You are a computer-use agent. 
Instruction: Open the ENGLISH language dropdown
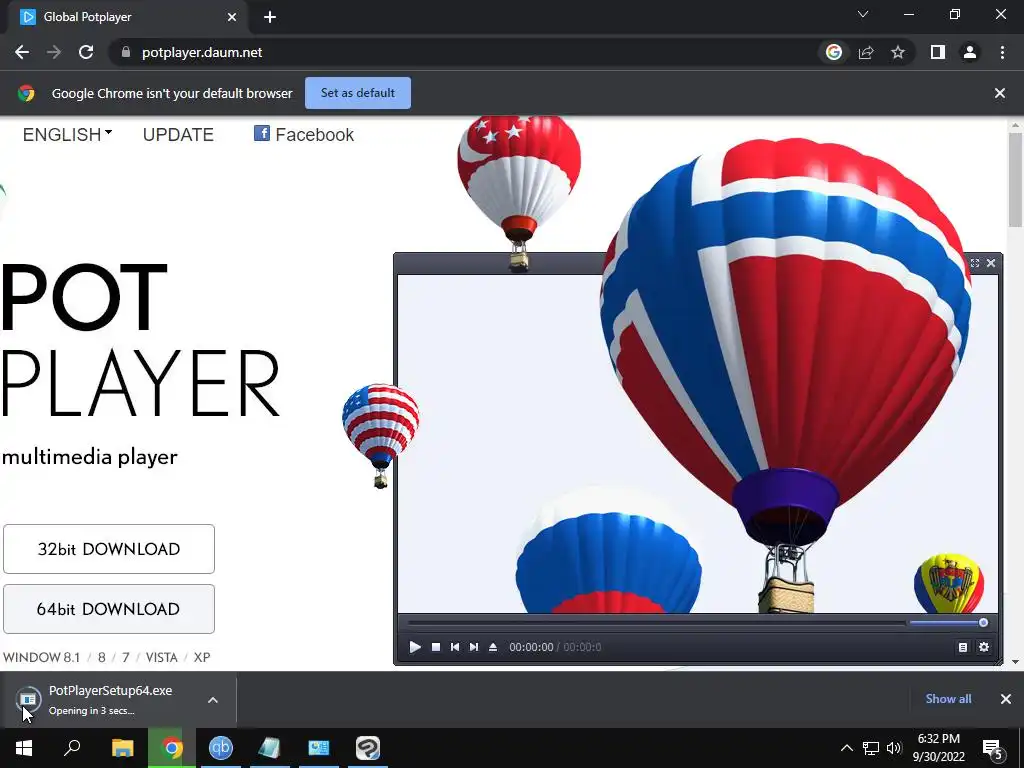pyautogui.click(x=67, y=135)
